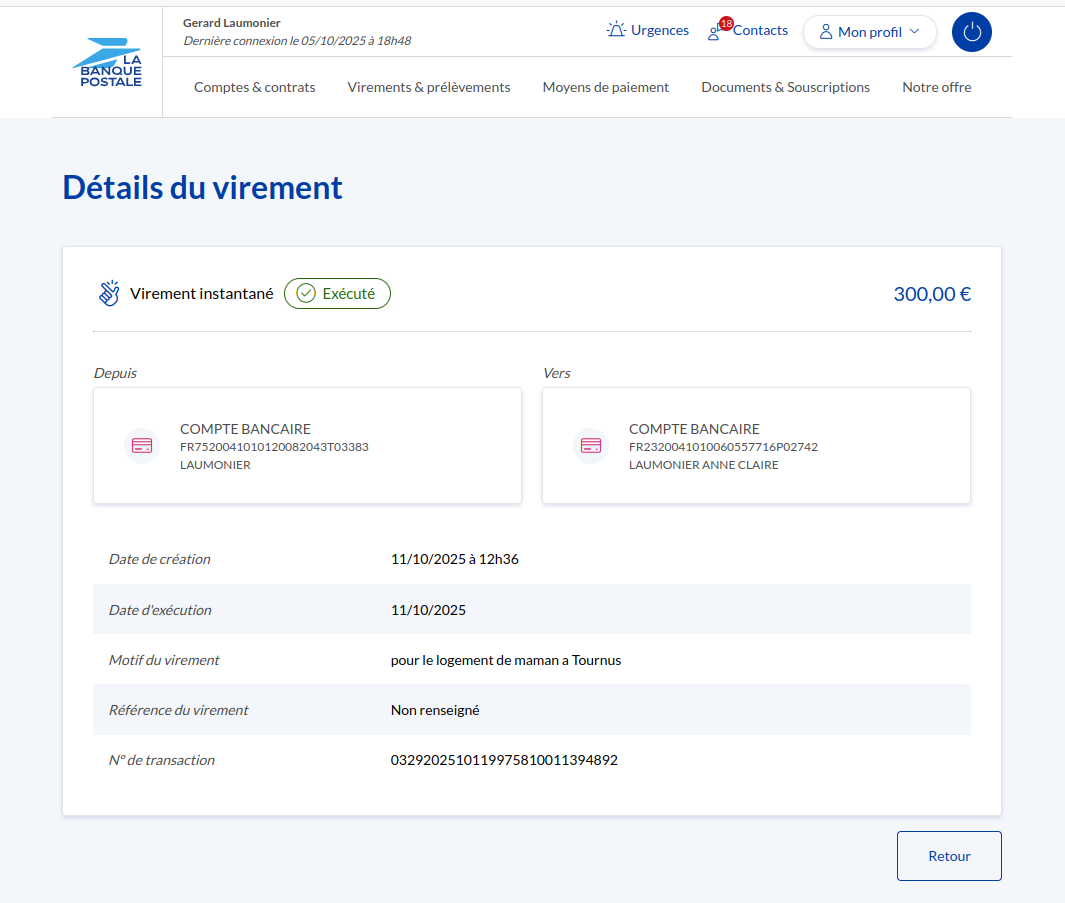Click the instant transfer snapping fingers icon

tap(109, 293)
